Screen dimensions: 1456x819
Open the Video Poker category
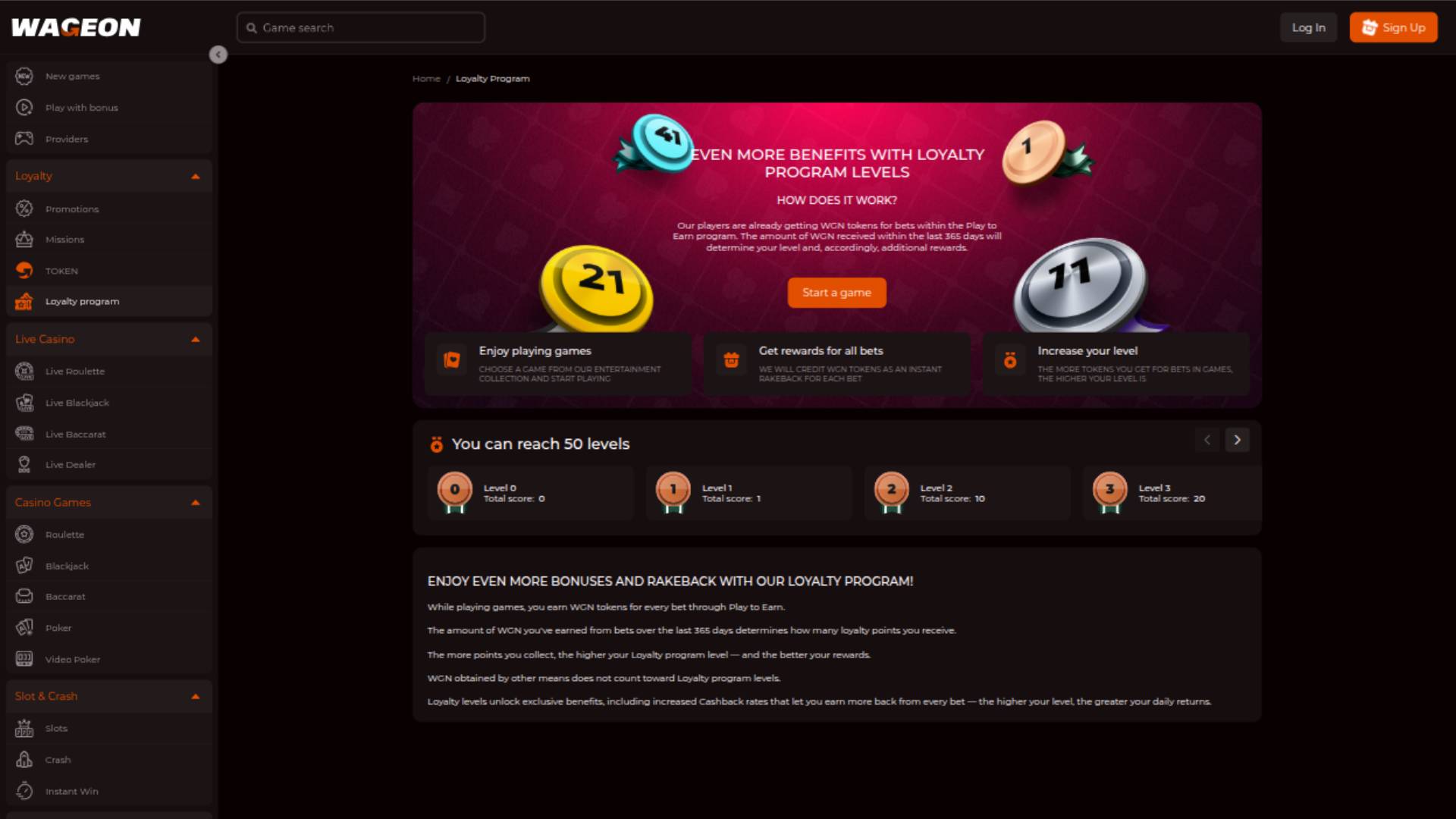72,659
